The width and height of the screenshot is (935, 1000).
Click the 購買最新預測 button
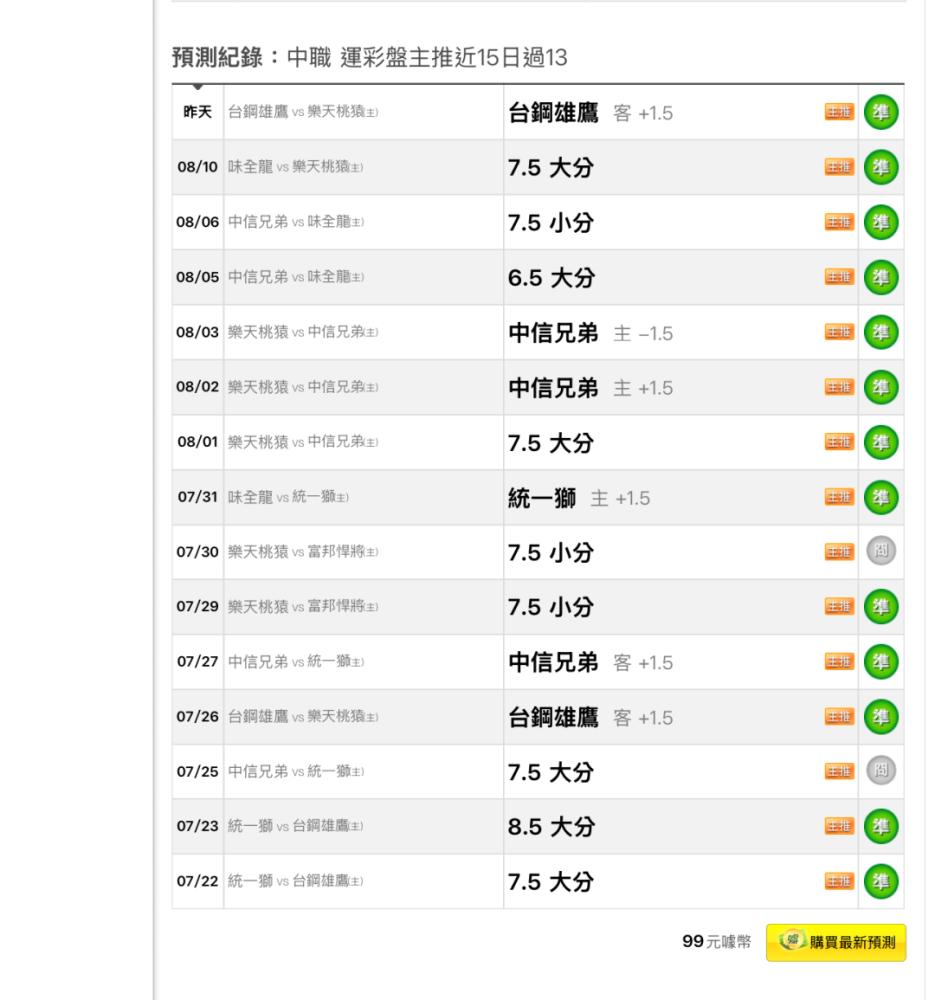click(836, 943)
